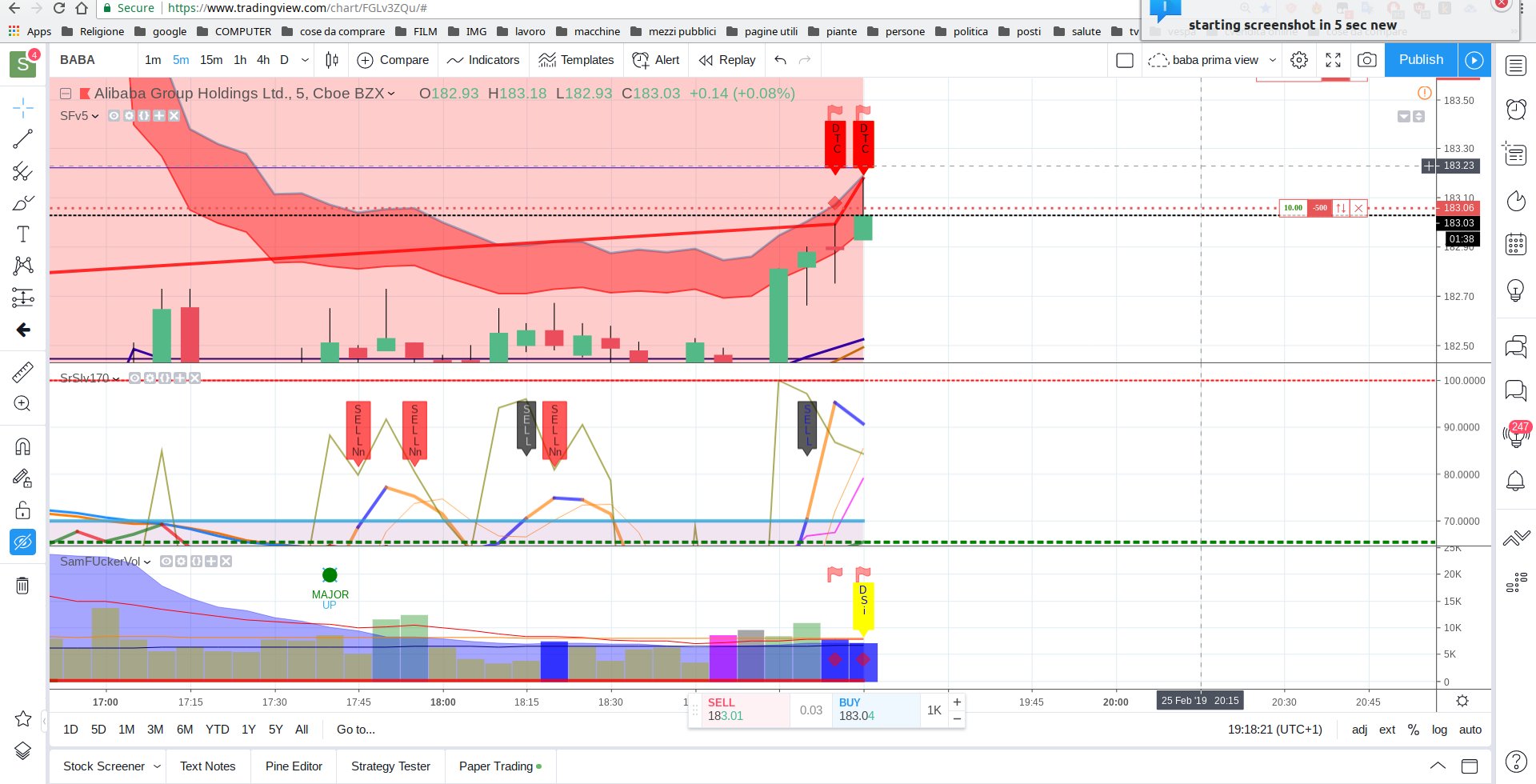Expand the Alibaba symbol title dropdown
The height and width of the screenshot is (784, 1536).
(x=391, y=94)
